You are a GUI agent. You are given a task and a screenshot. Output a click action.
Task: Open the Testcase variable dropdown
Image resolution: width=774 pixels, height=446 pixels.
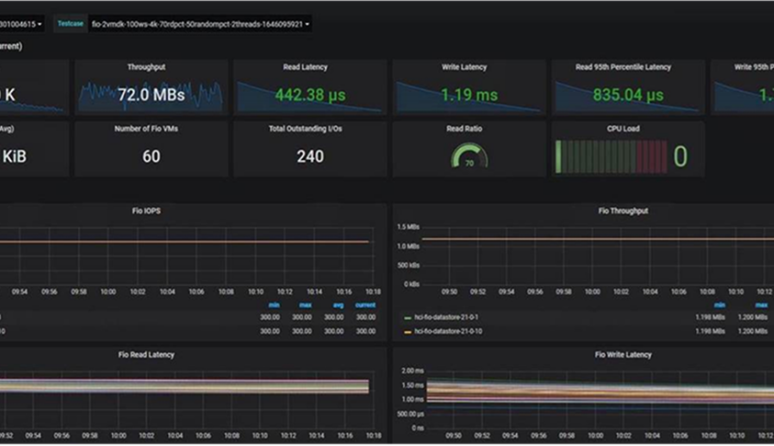[x=199, y=23]
